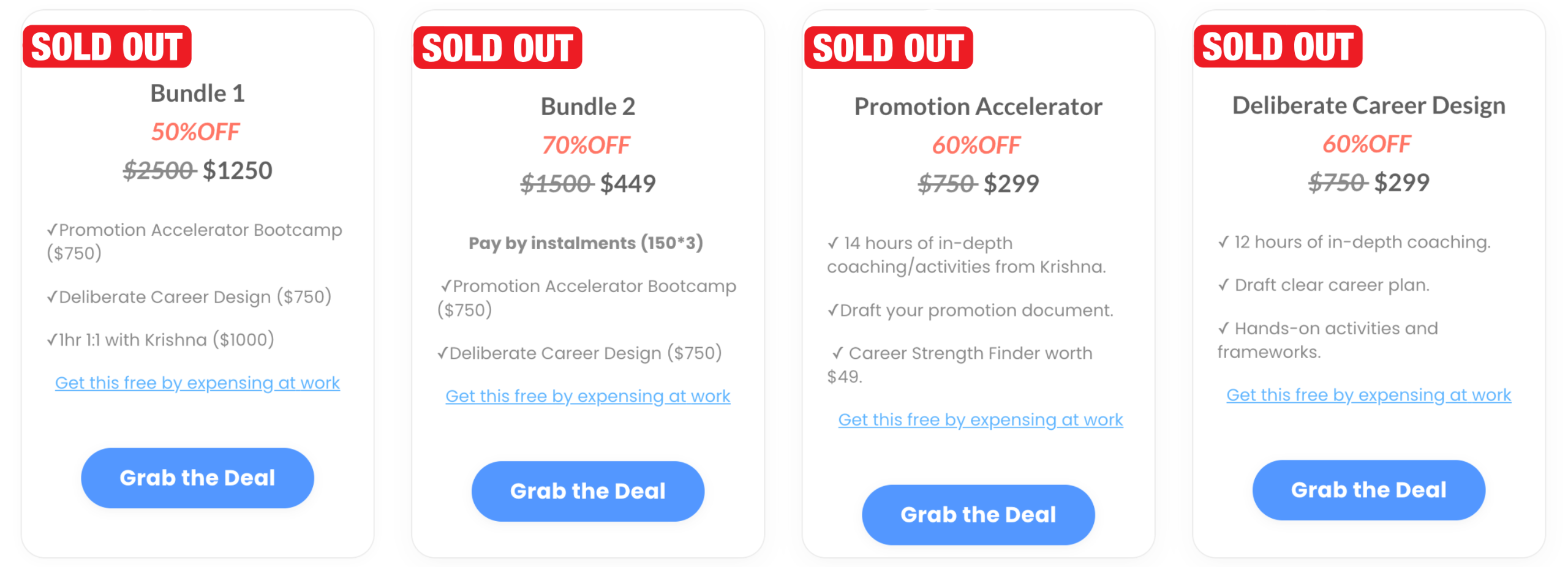Select the Bundle 2 heading
Viewport: 1568px width, 567px height.
coord(587,107)
